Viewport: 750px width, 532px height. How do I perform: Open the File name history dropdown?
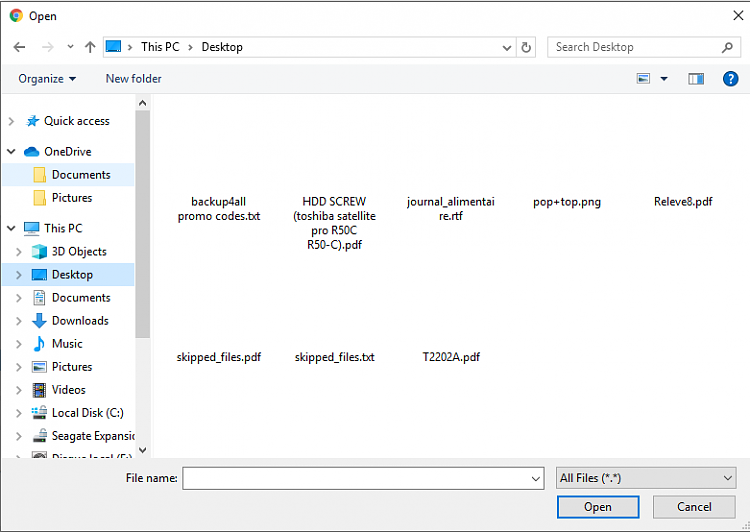coord(536,478)
